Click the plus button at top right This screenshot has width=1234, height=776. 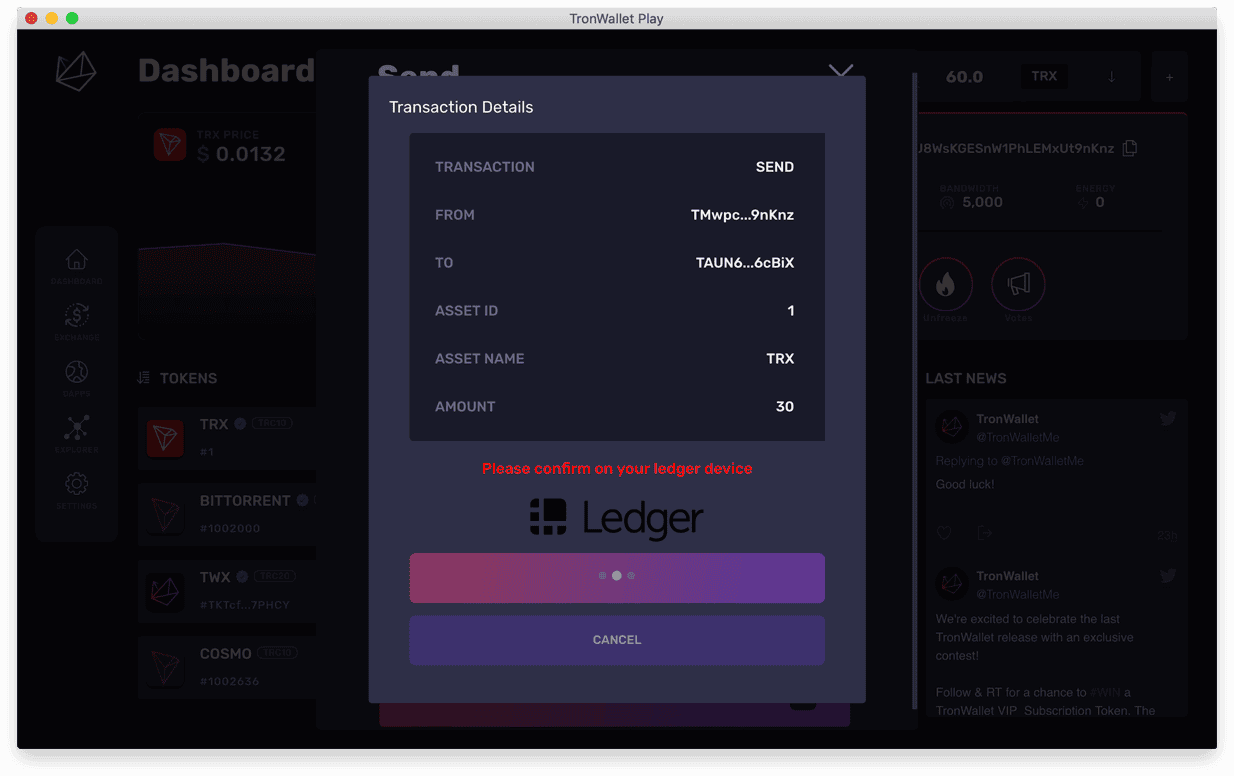click(x=1169, y=77)
